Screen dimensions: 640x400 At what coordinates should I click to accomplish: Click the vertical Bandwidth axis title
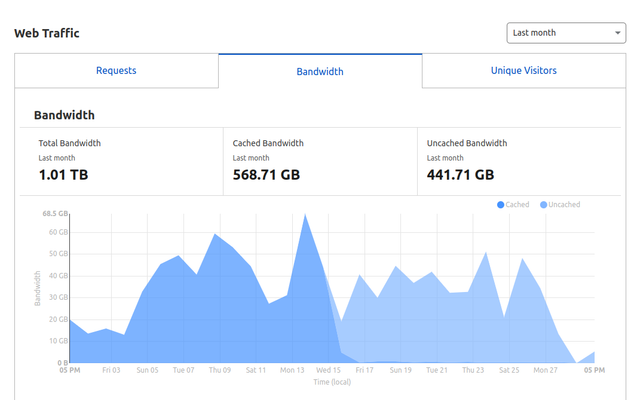coord(37,288)
